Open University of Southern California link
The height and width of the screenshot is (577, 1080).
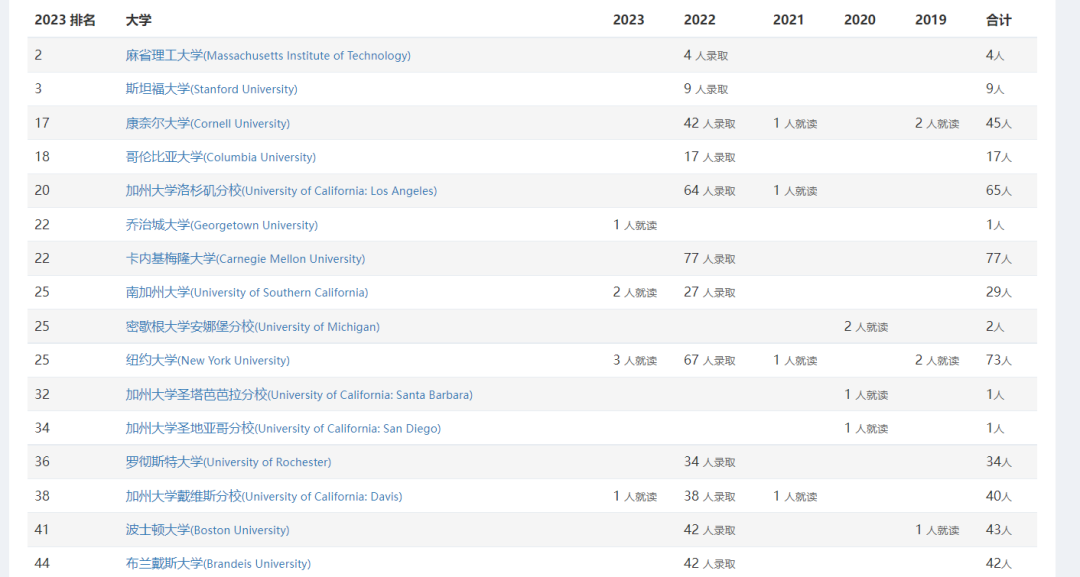click(247, 292)
